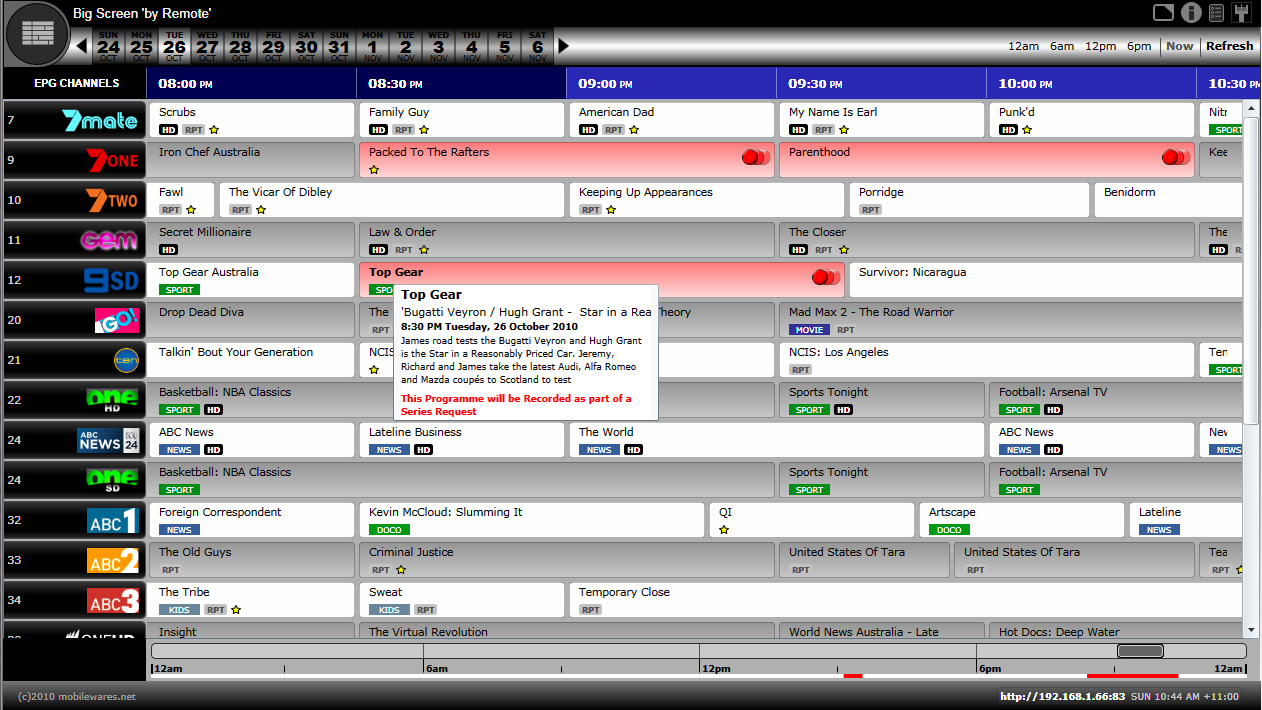This screenshot has height=710, width=1262.
Task: Select the 7TWO channel logo
Action: [112, 200]
